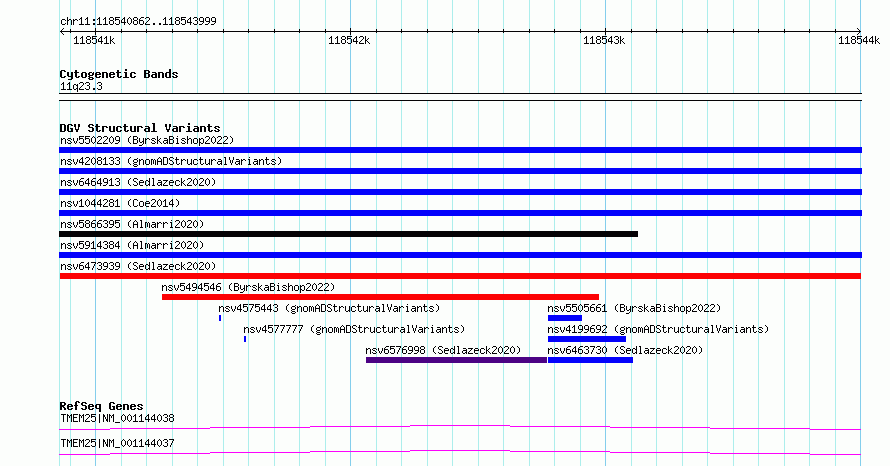
Task: Open nsv5914384 (Almarri2020) label
Action: click(x=132, y=245)
